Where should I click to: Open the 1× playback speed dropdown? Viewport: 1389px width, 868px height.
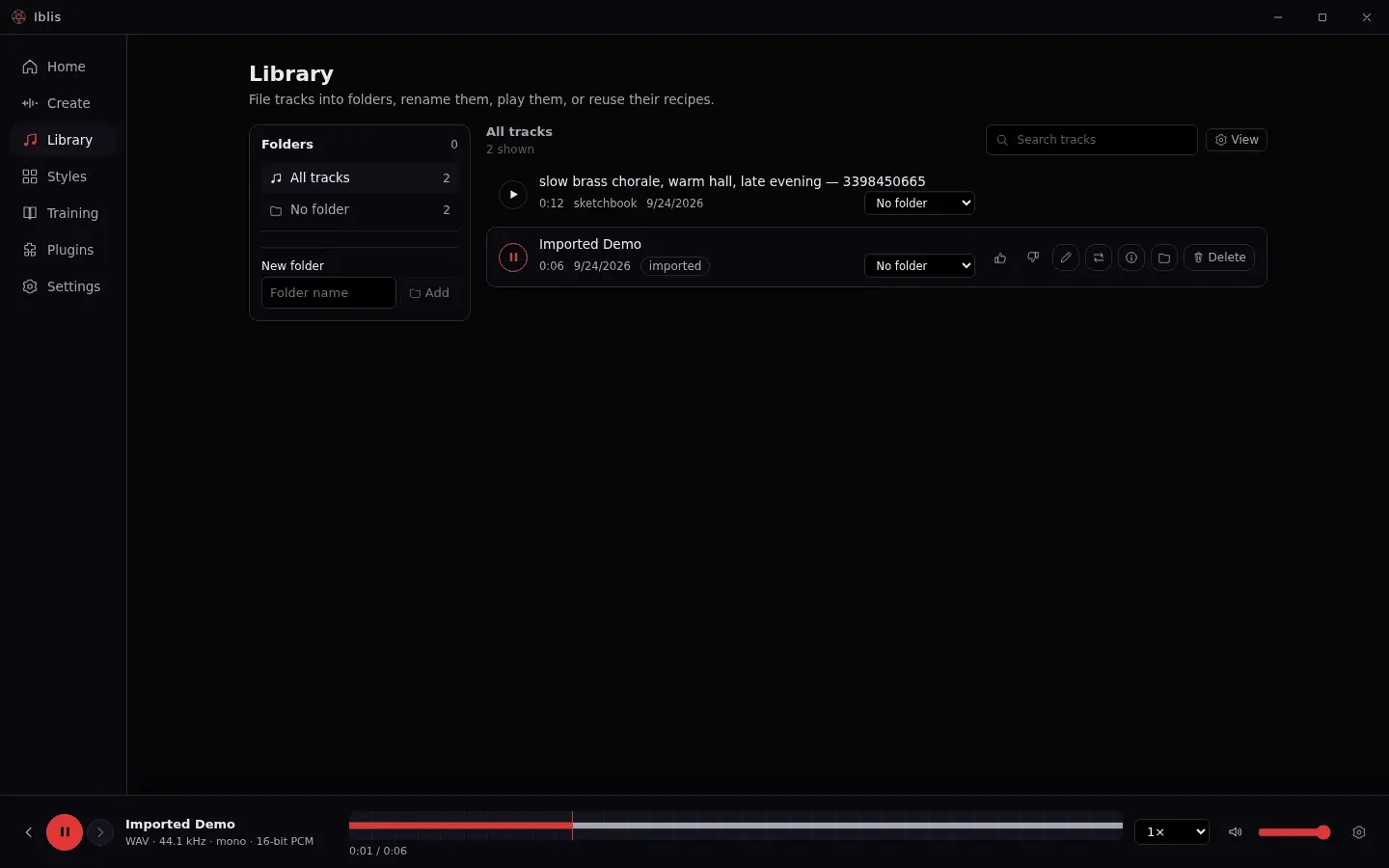[x=1172, y=832]
